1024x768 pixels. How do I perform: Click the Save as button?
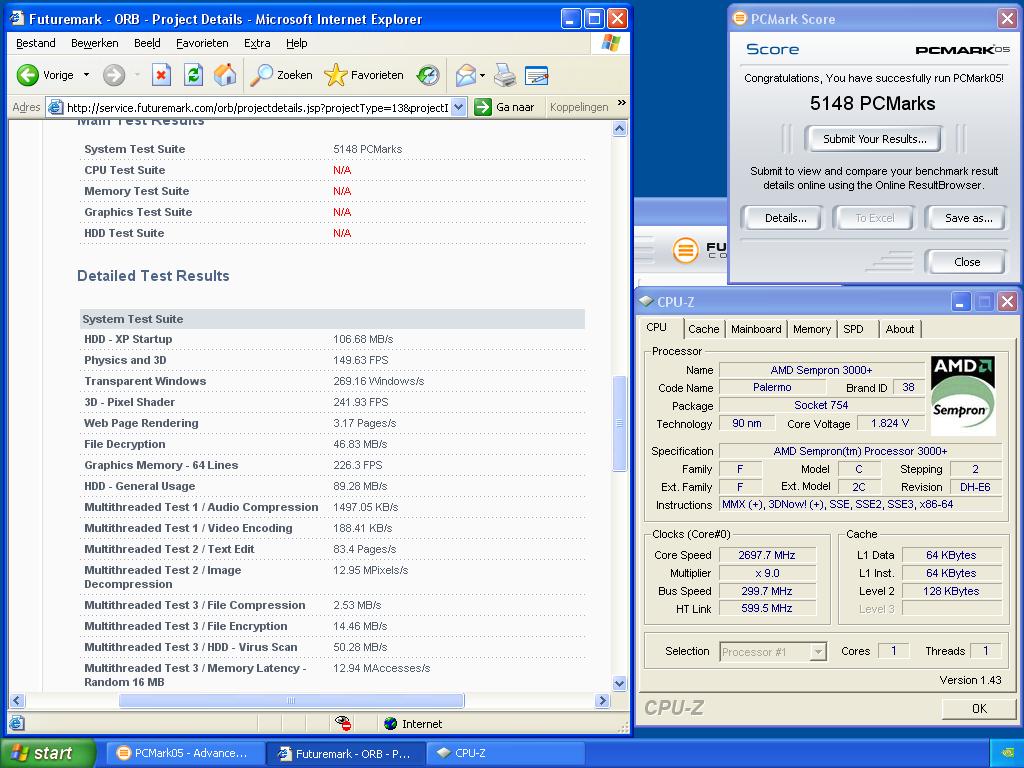tap(968, 218)
